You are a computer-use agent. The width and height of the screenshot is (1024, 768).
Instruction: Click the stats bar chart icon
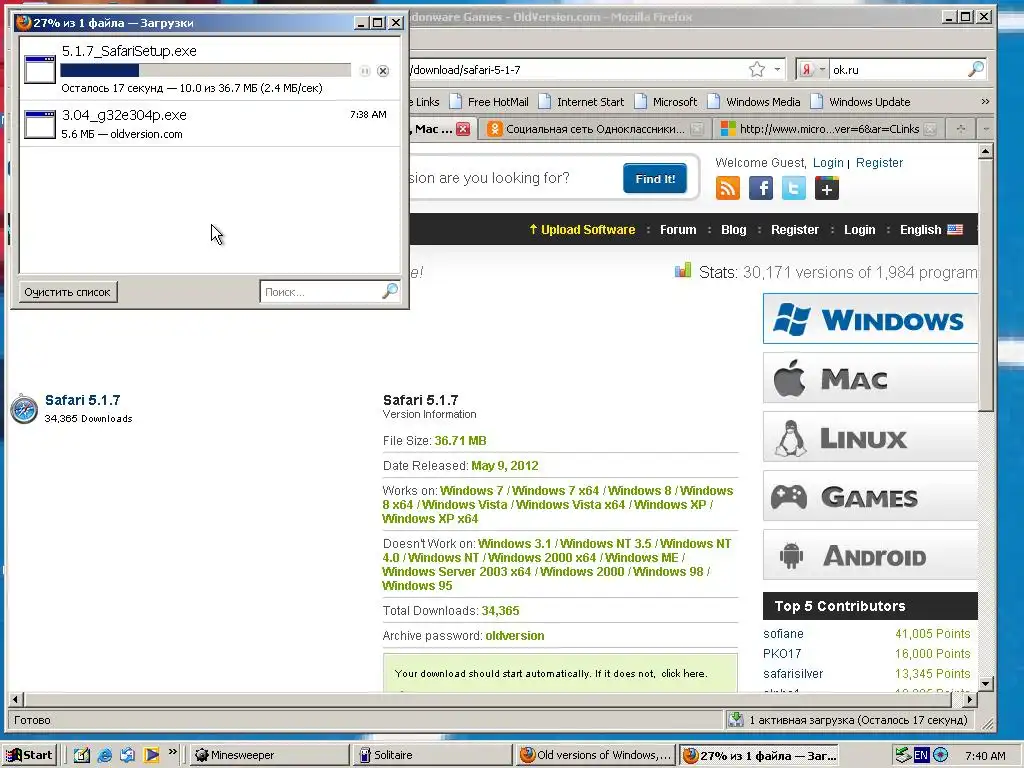(683, 270)
